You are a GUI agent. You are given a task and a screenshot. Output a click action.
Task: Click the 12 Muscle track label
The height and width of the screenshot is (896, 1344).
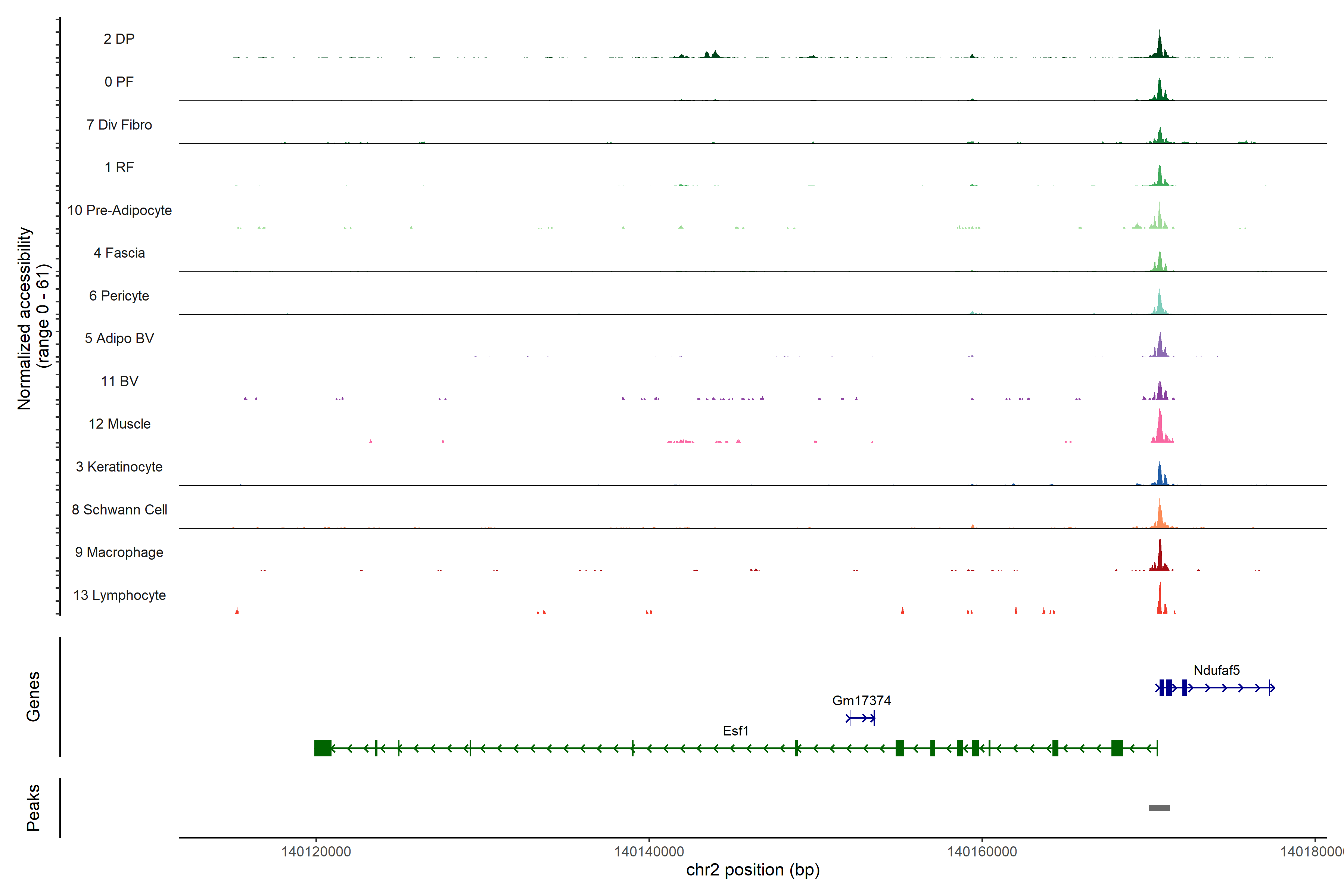[x=119, y=424]
